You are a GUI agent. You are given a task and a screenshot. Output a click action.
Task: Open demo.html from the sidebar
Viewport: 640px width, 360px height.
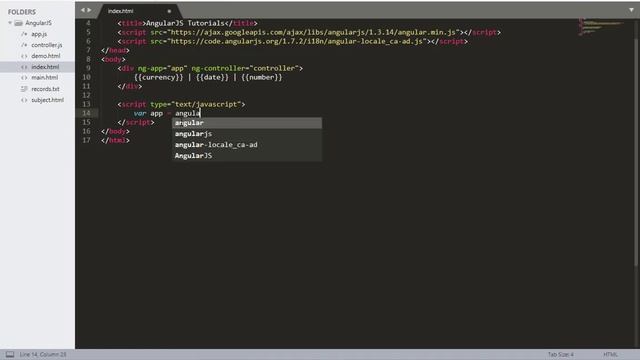(46, 56)
